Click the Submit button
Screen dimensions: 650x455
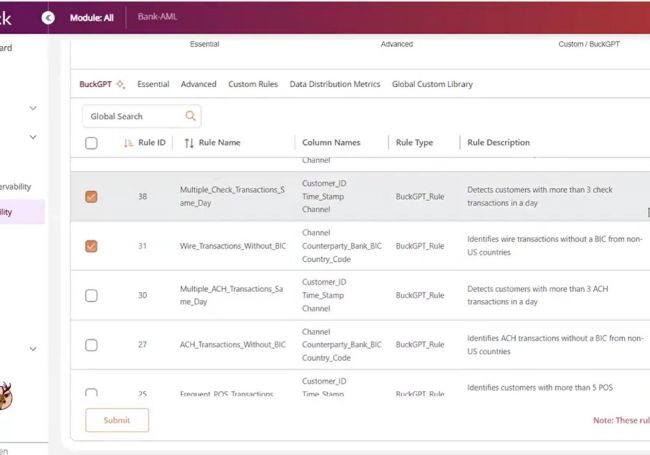click(117, 420)
